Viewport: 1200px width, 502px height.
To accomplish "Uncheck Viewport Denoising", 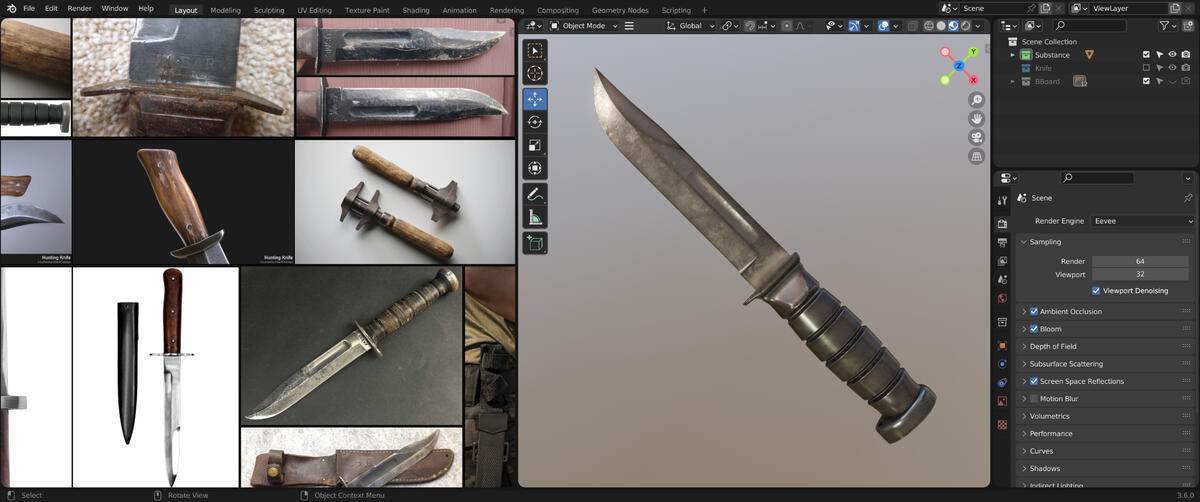I will [1096, 291].
